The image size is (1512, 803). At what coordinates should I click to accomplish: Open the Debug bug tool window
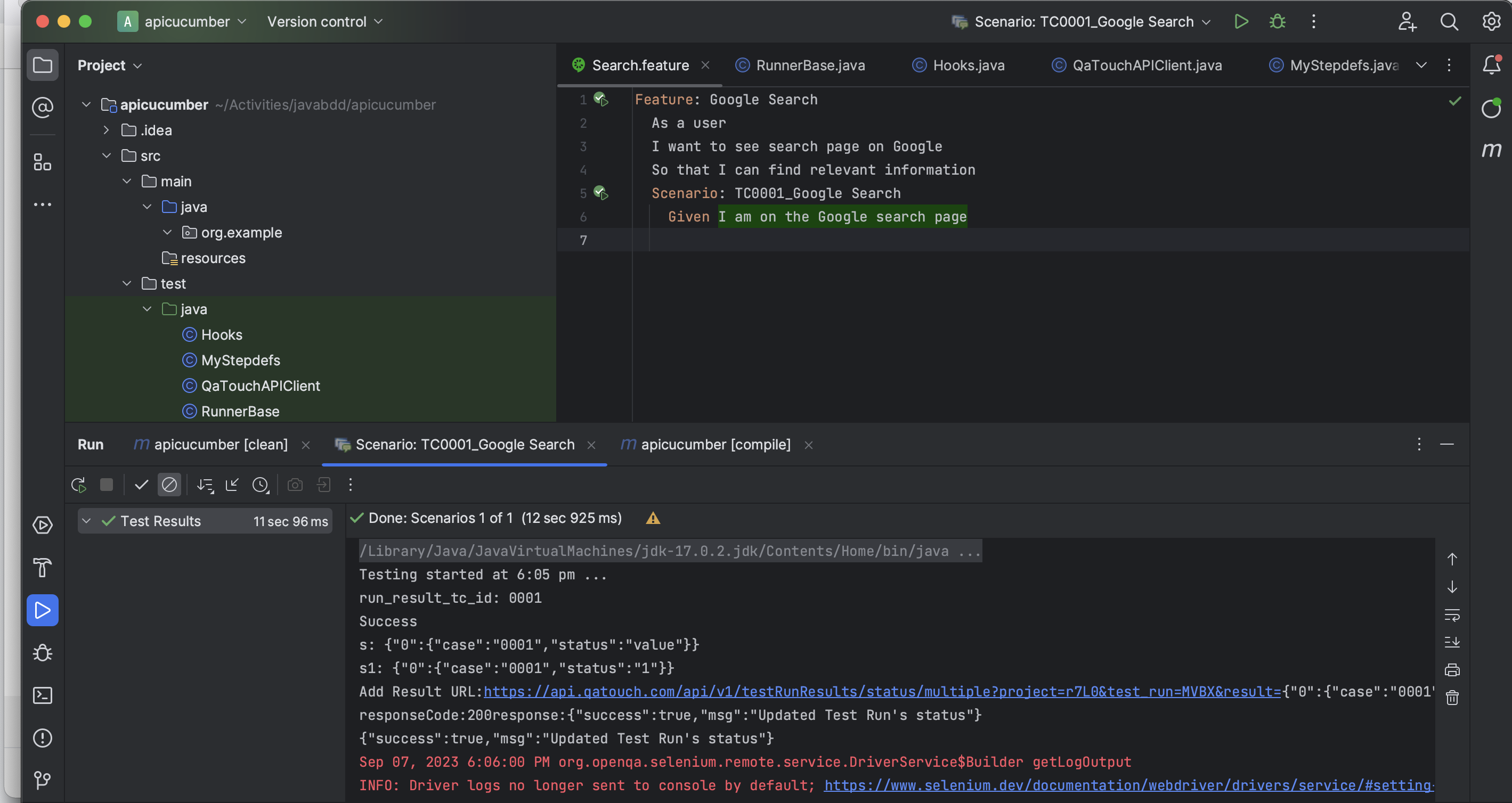click(x=42, y=653)
